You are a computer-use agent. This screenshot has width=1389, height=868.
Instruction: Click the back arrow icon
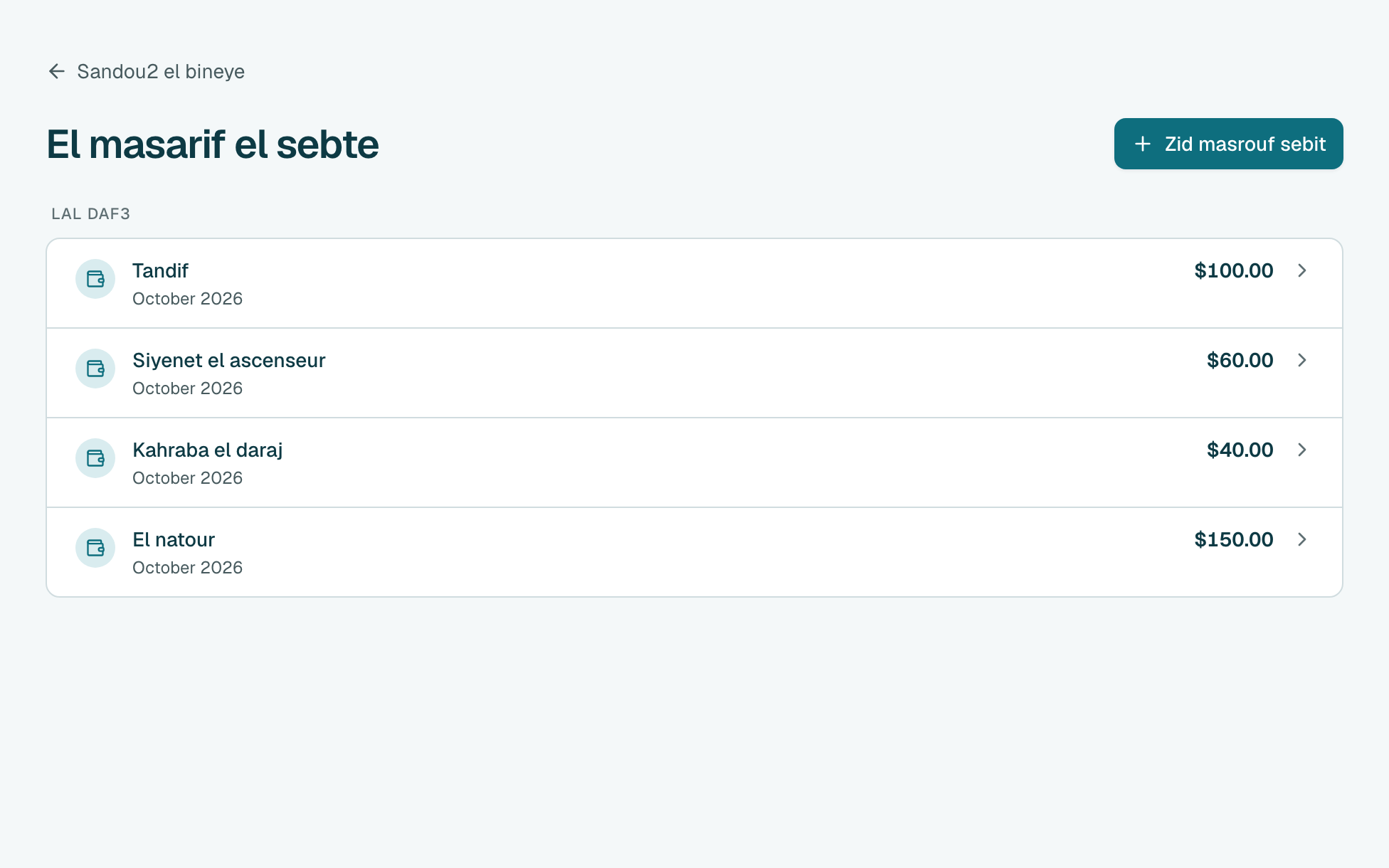(x=57, y=71)
